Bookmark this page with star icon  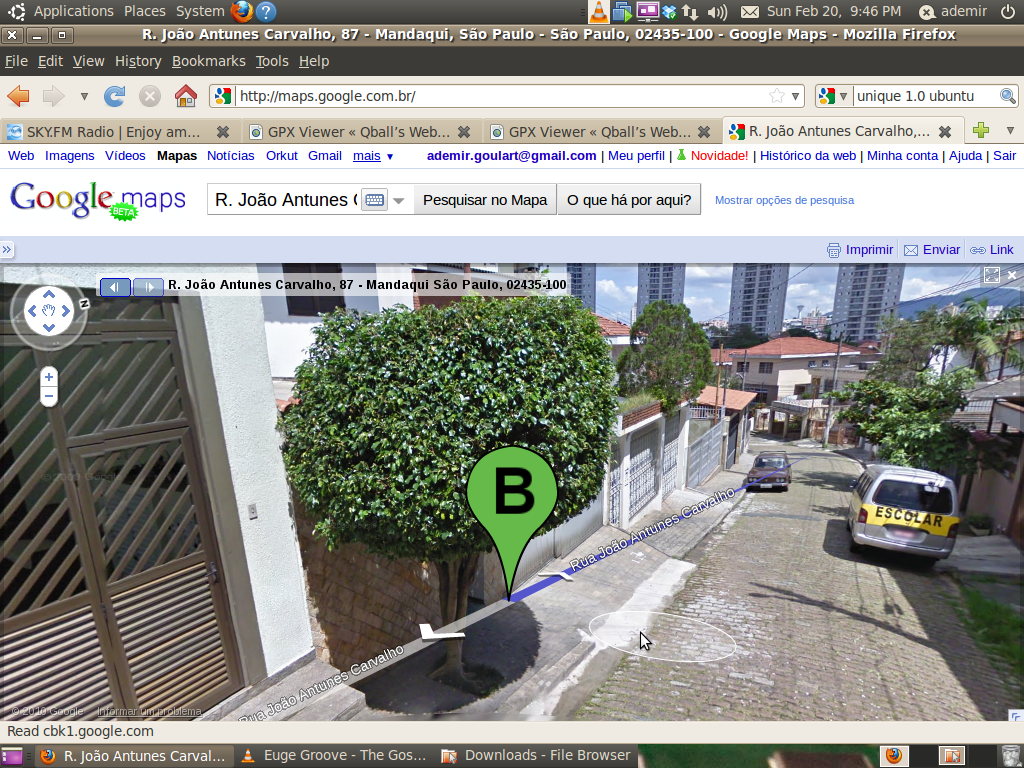coord(776,96)
